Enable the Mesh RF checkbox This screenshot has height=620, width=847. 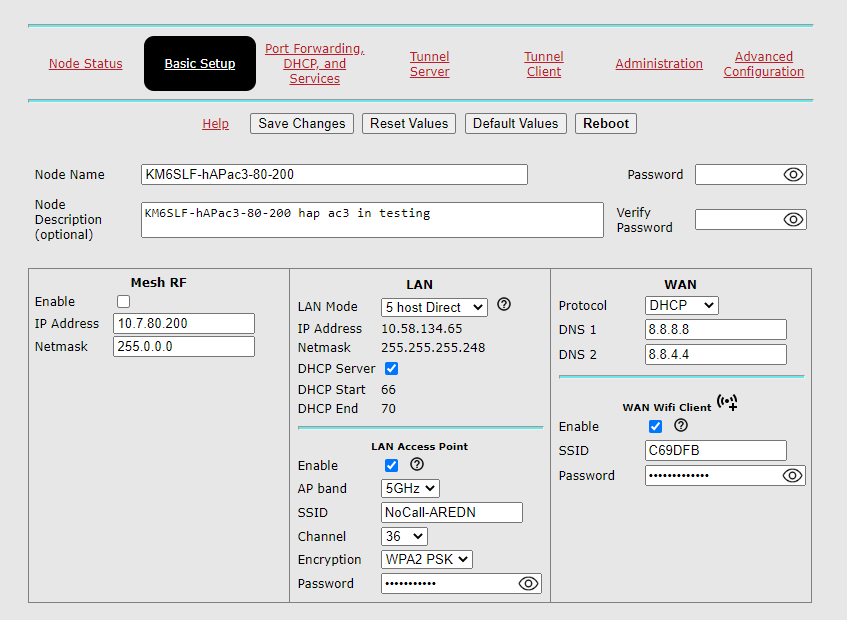pyautogui.click(x=123, y=301)
